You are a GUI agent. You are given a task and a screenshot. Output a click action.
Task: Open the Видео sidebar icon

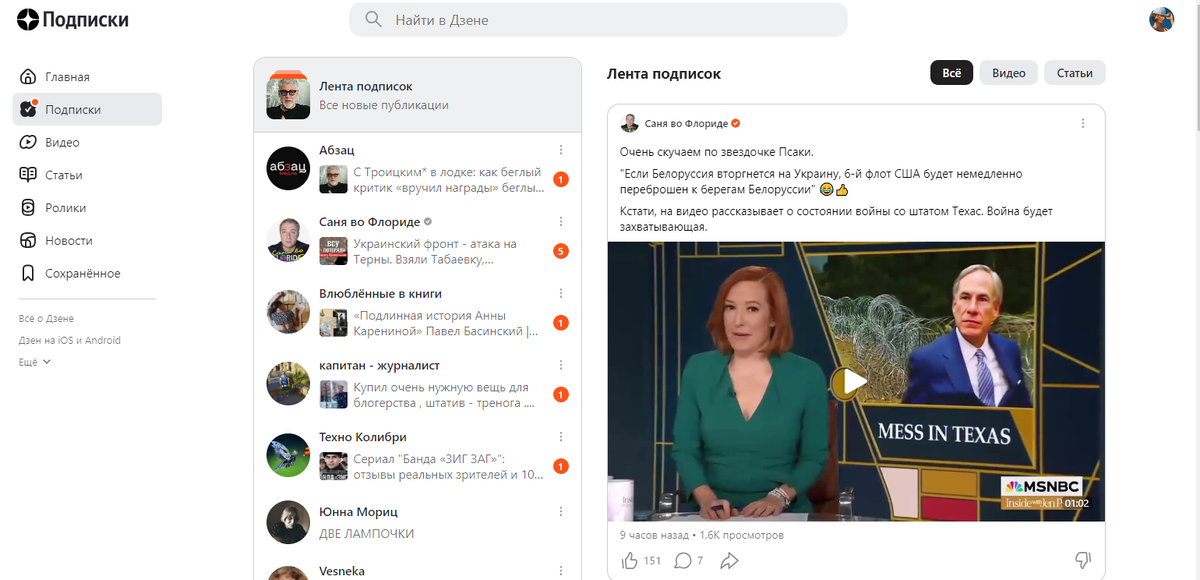tap(28, 142)
